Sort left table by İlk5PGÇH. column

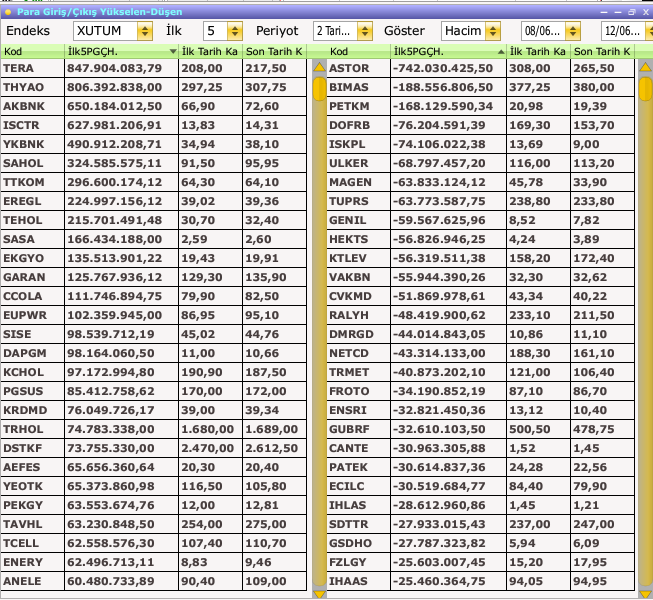[121, 52]
